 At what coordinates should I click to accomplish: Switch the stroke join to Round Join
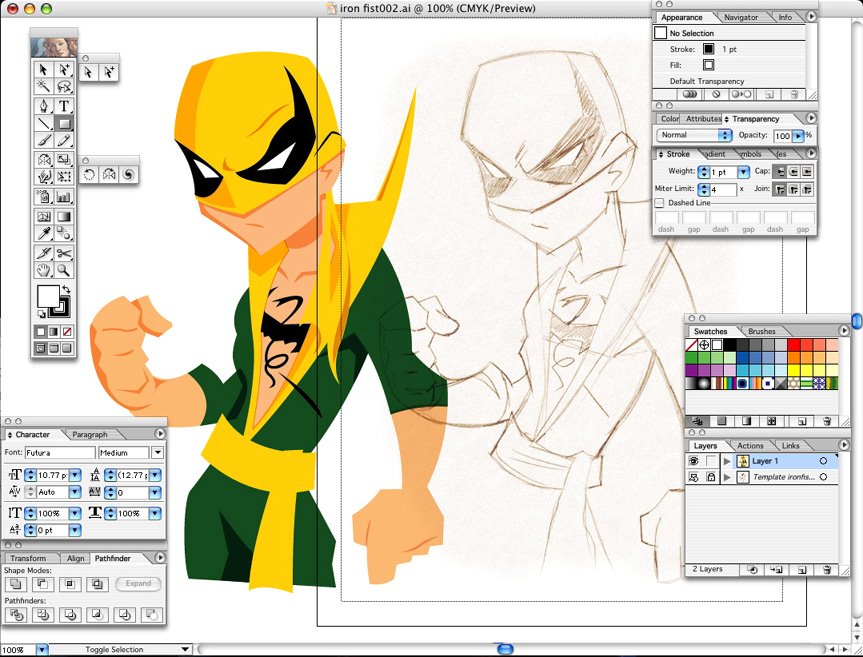pos(793,189)
